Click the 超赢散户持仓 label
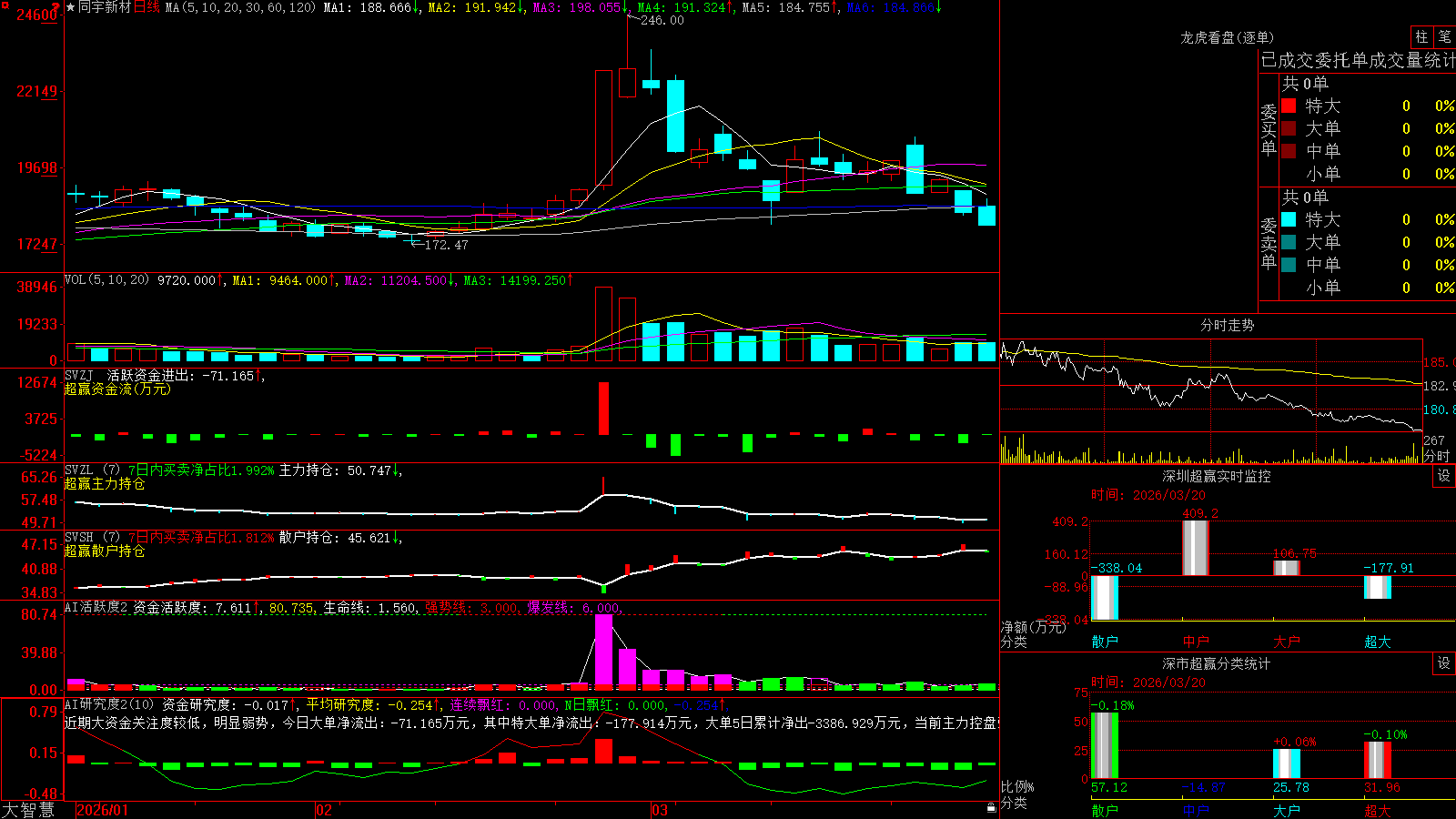 point(105,551)
